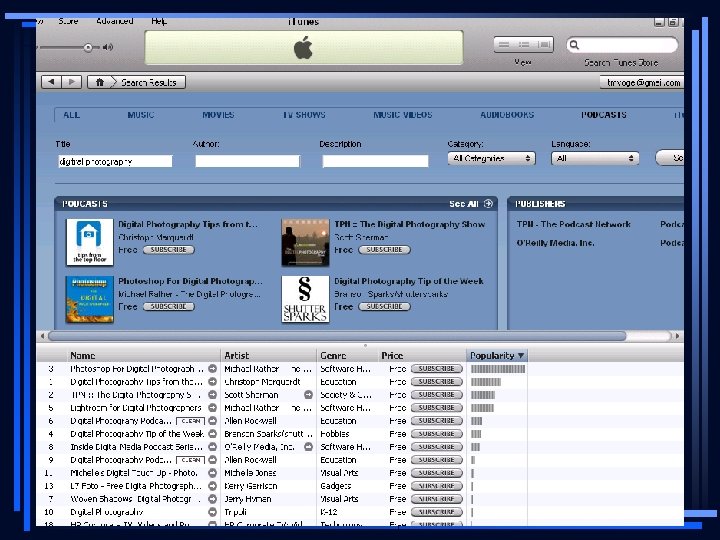The image size is (720, 540).
Task: Open arrow beside LT Foto row name
Action: (213, 486)
